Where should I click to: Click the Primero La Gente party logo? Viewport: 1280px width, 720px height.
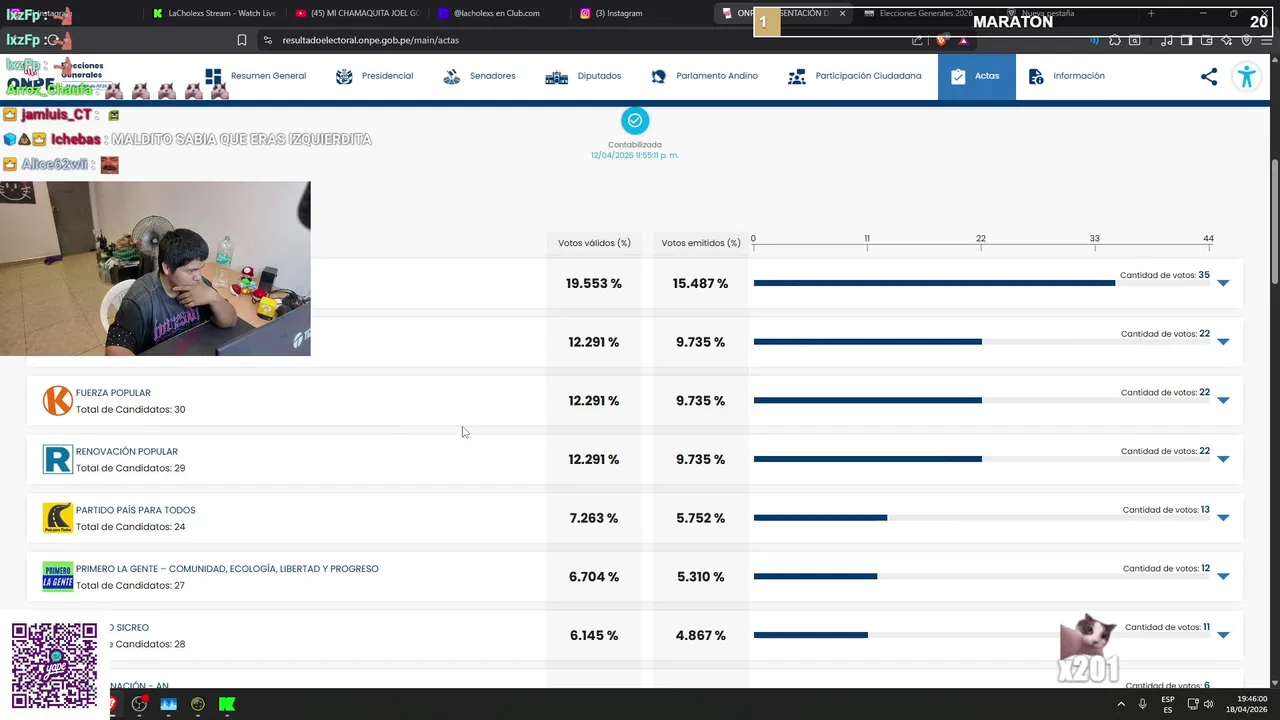pyautogui.click(x=58, y=577)
